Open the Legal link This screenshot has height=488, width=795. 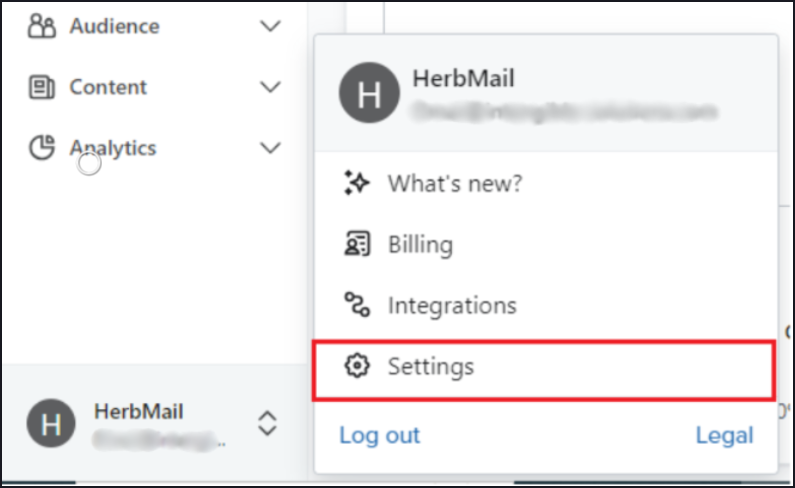pyautogui.click(x=725, y=435)
